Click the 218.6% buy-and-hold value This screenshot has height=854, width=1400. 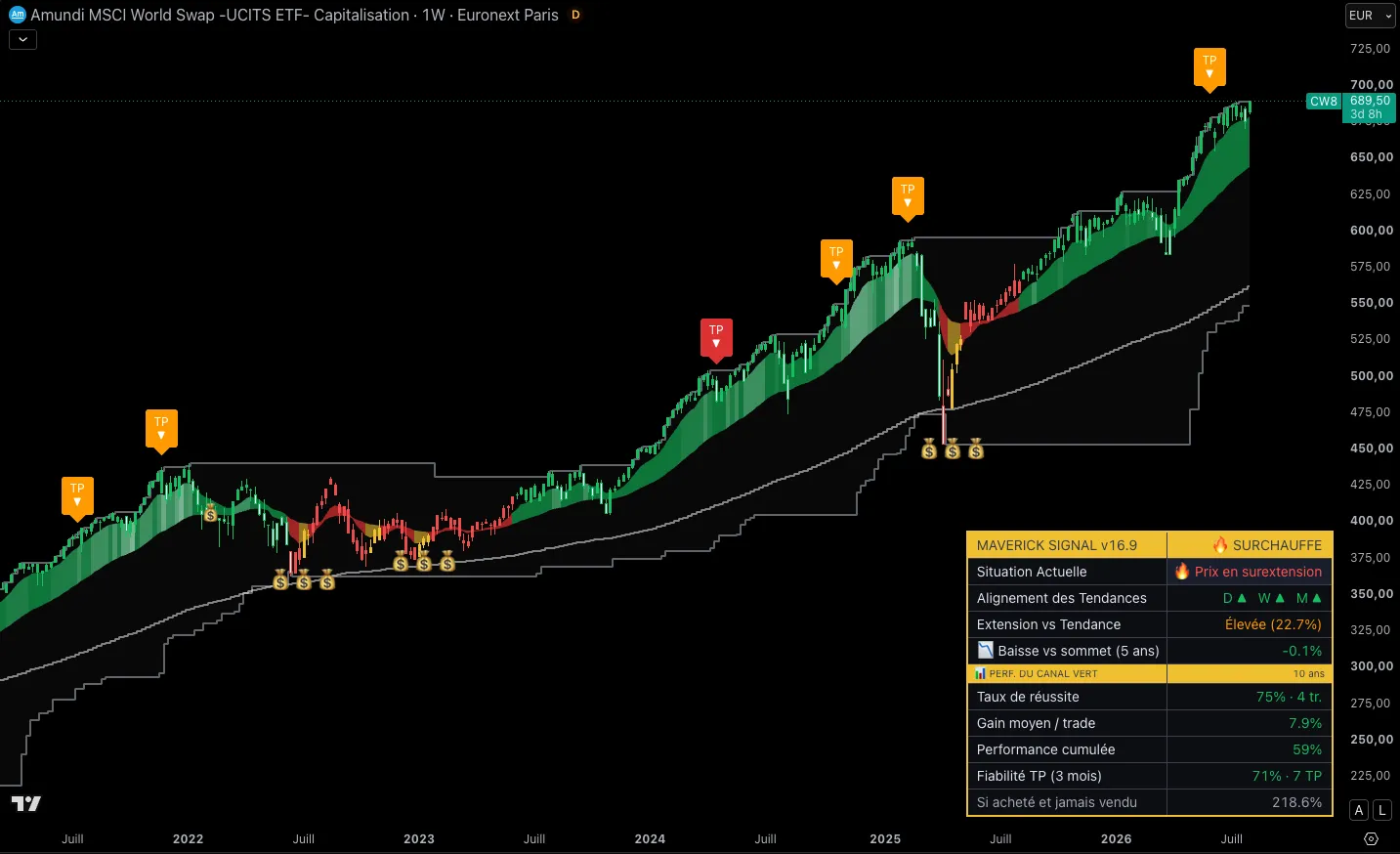coord(1296,802)
